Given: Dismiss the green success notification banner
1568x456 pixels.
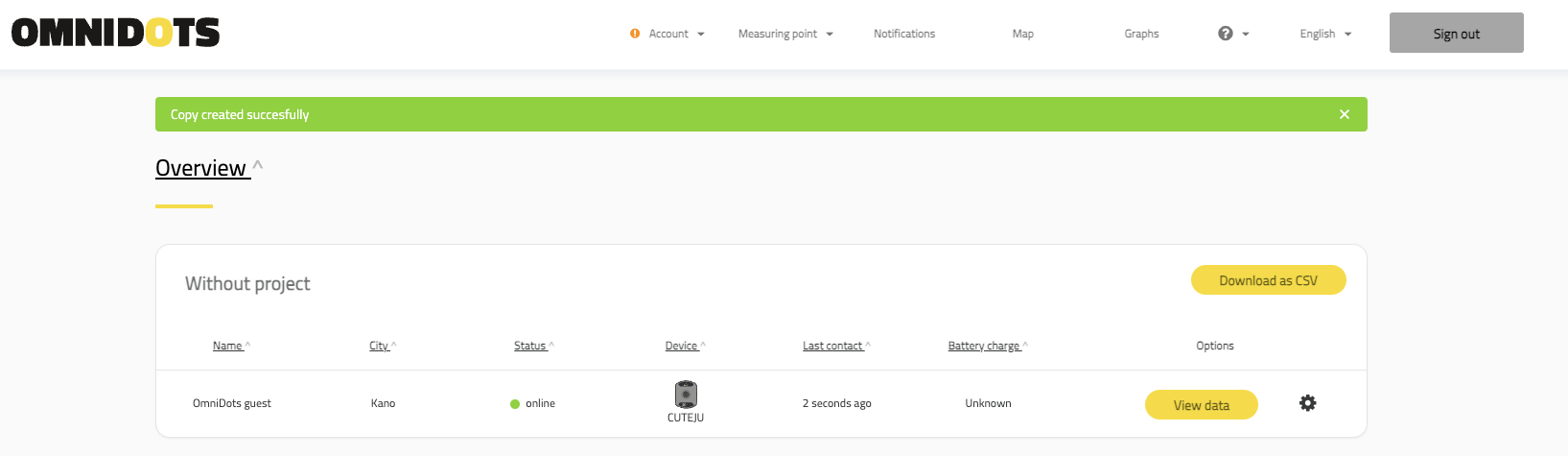Looking at the screenshot, I should tap(1344, 114).
